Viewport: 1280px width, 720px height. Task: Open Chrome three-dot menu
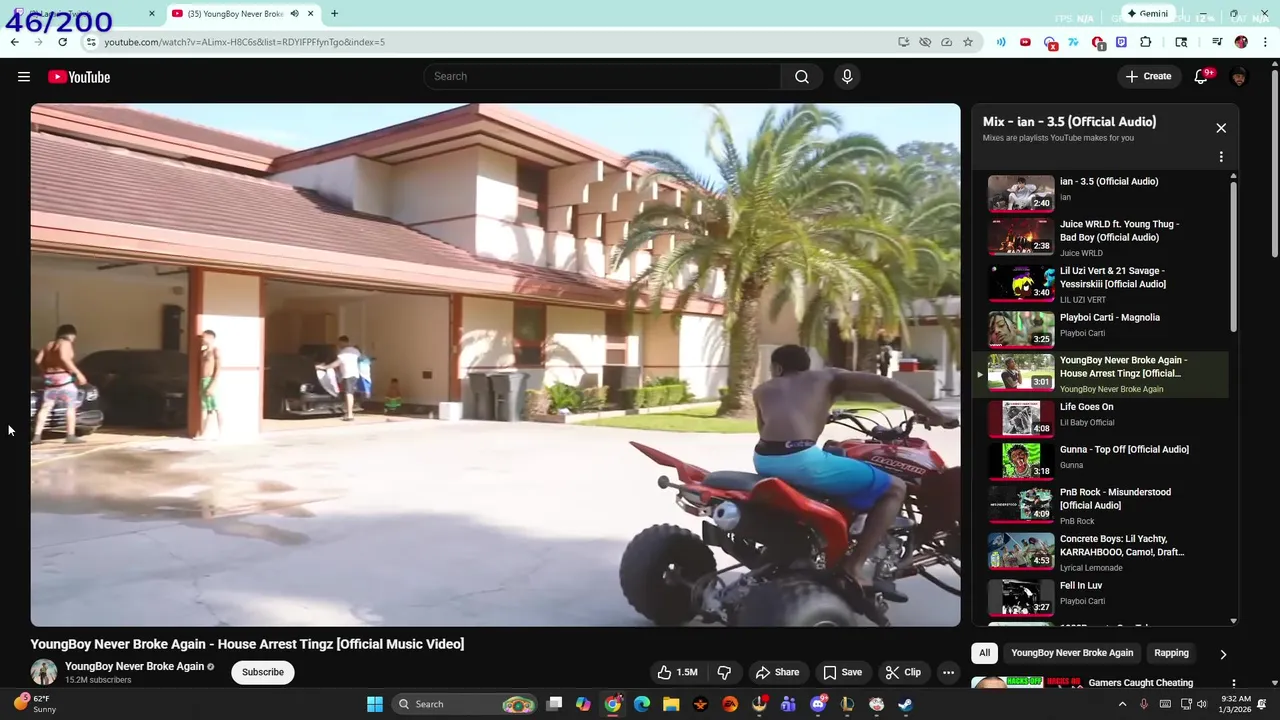[x=1266, y=42]
